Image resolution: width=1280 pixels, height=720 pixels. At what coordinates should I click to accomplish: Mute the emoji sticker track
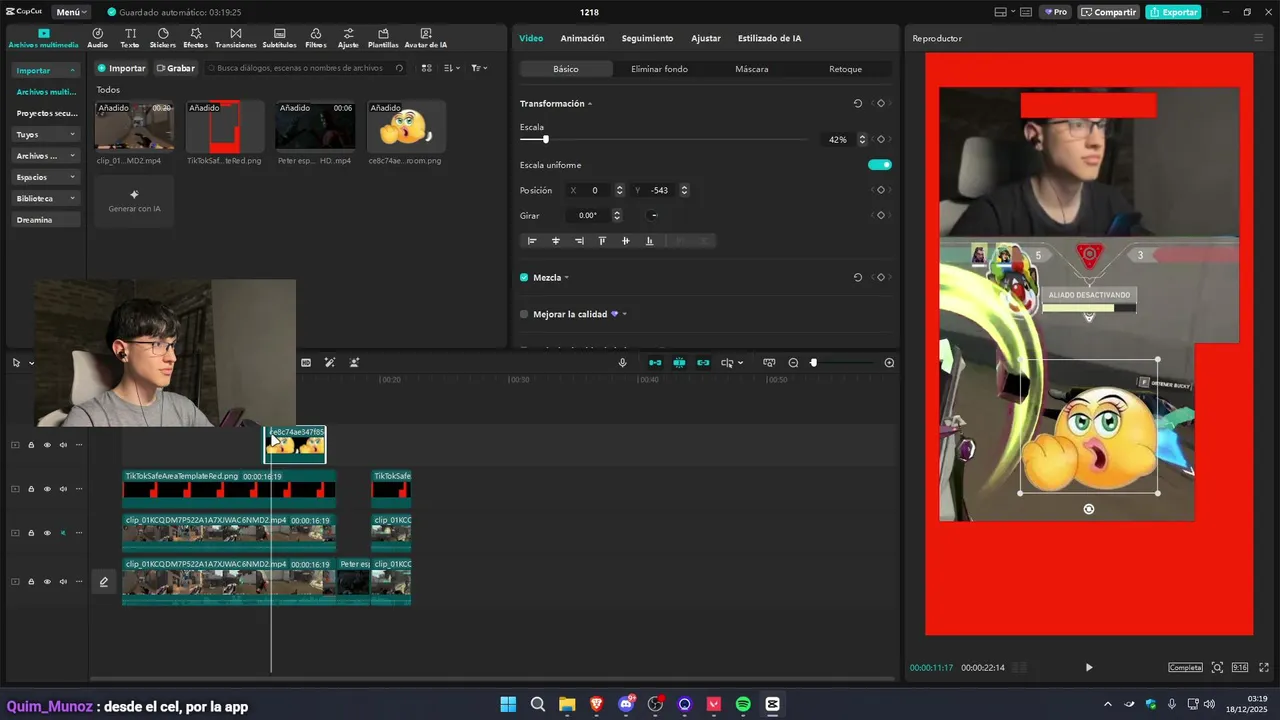(x=63, y=445)
